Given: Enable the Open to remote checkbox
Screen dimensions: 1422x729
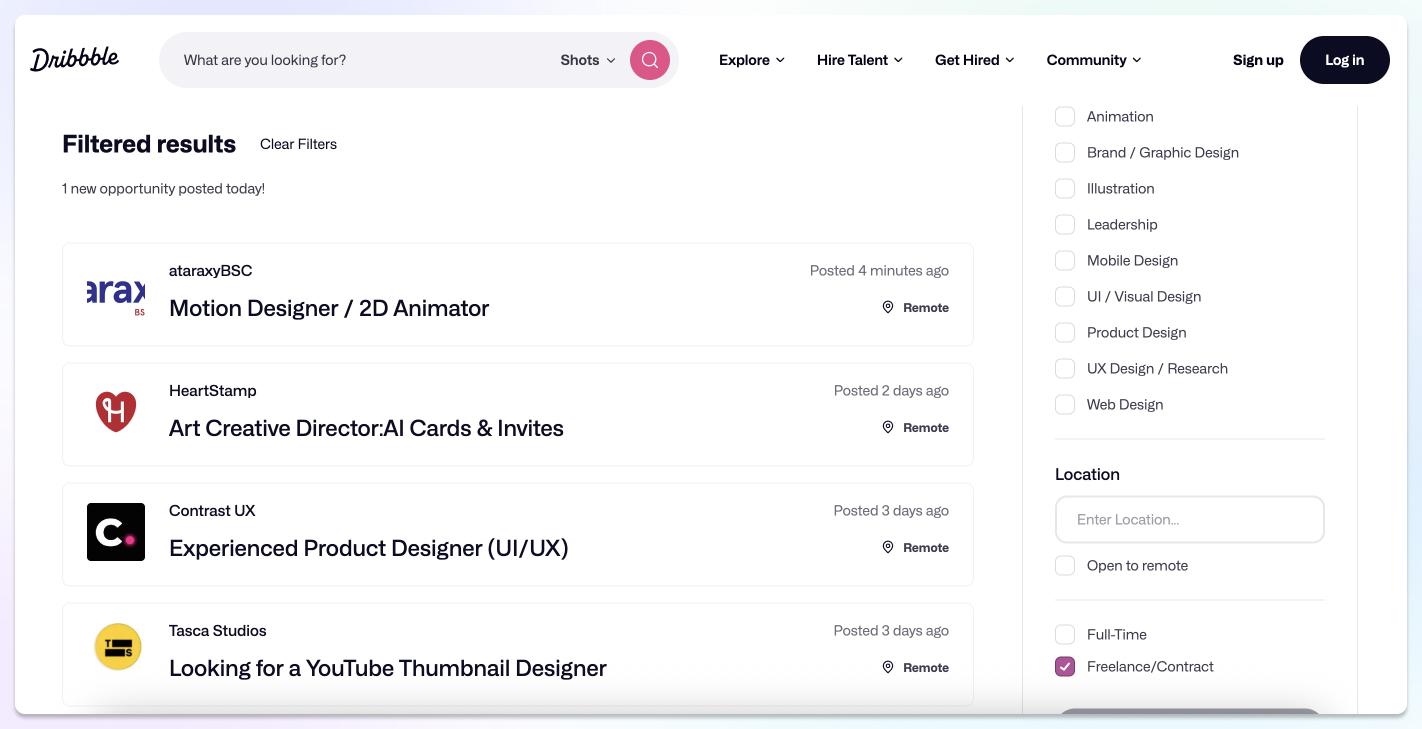Looking at the screenshot, I should (1065, 566).
